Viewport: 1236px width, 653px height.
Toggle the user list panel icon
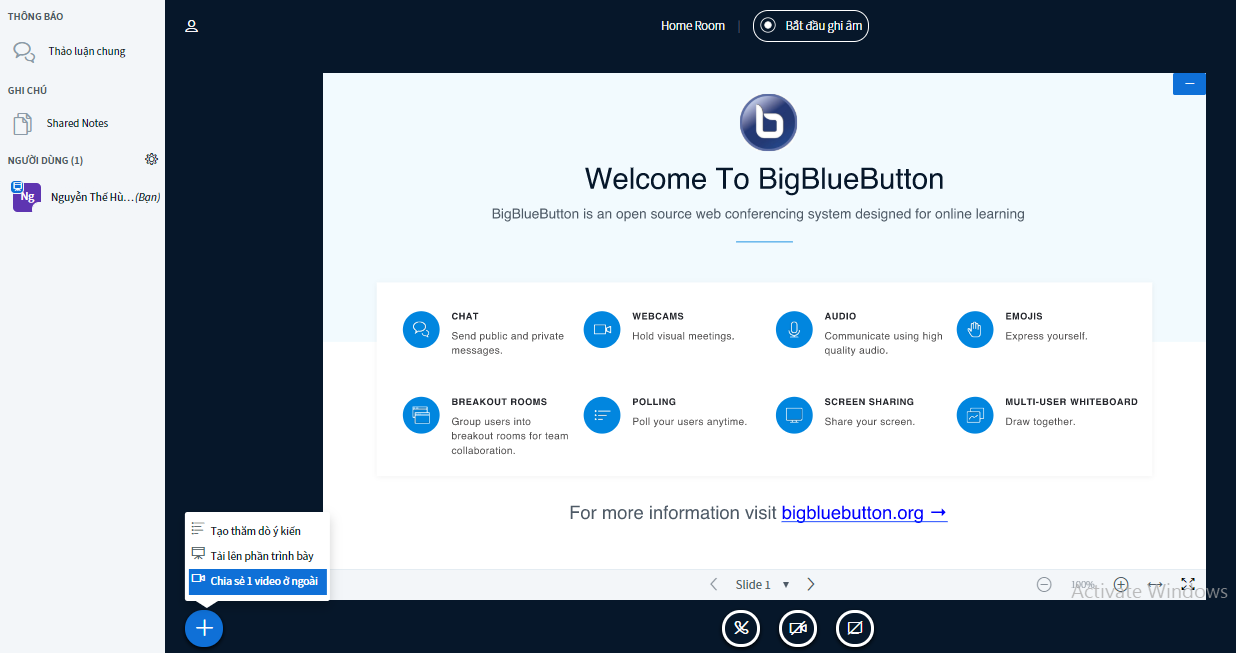192,26
